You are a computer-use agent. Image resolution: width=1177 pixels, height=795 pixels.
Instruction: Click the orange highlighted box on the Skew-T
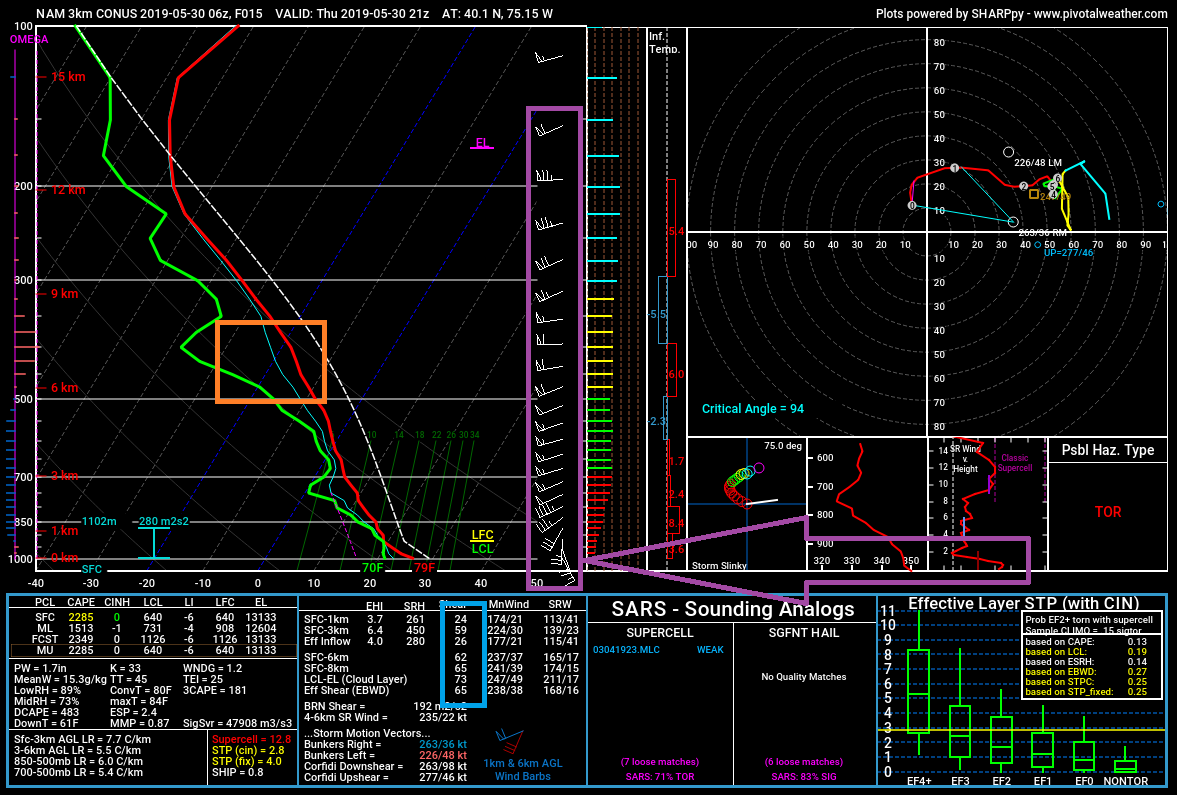(271, 362)
